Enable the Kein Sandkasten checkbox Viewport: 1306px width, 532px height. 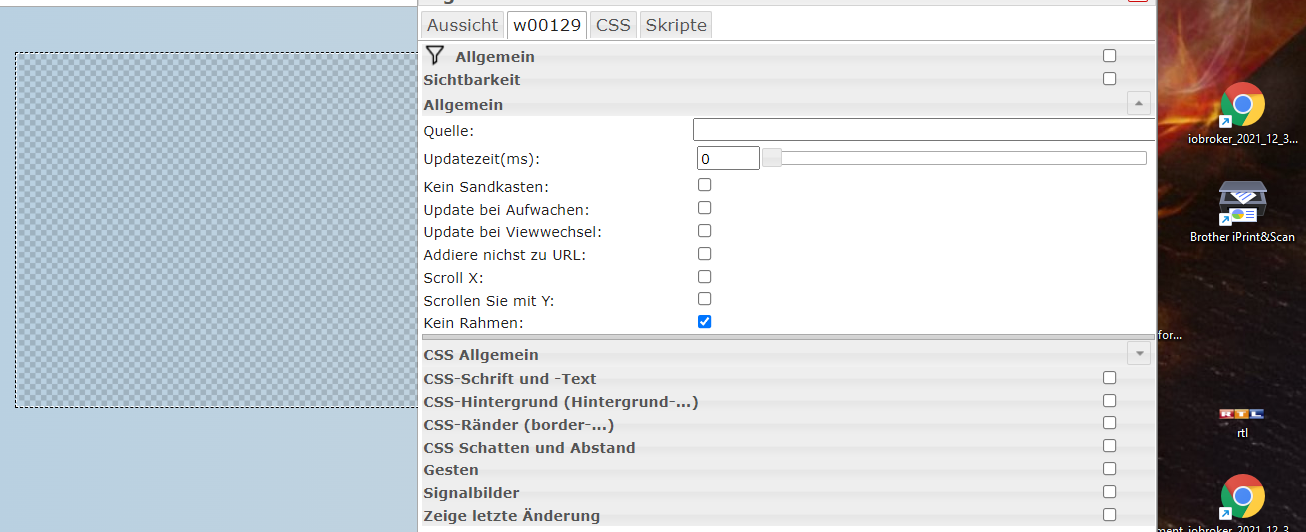click(705, 185)
